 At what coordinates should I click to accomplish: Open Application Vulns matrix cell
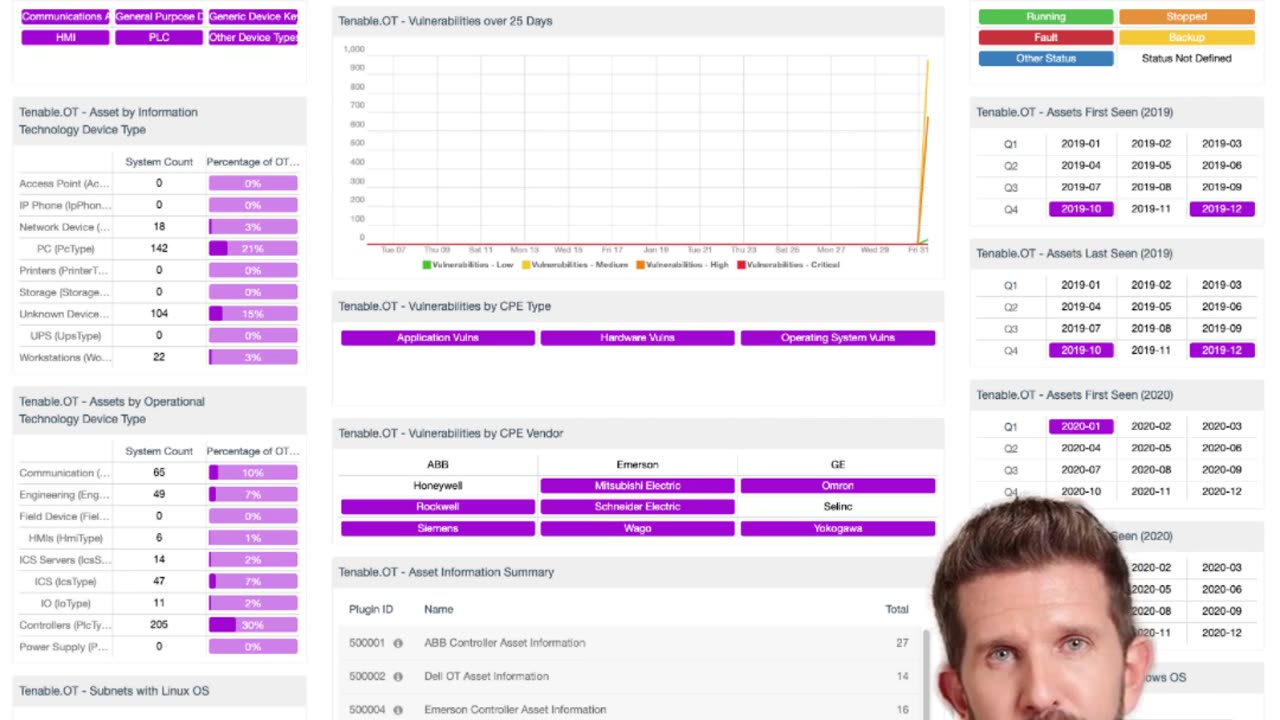tap(438, 338)
